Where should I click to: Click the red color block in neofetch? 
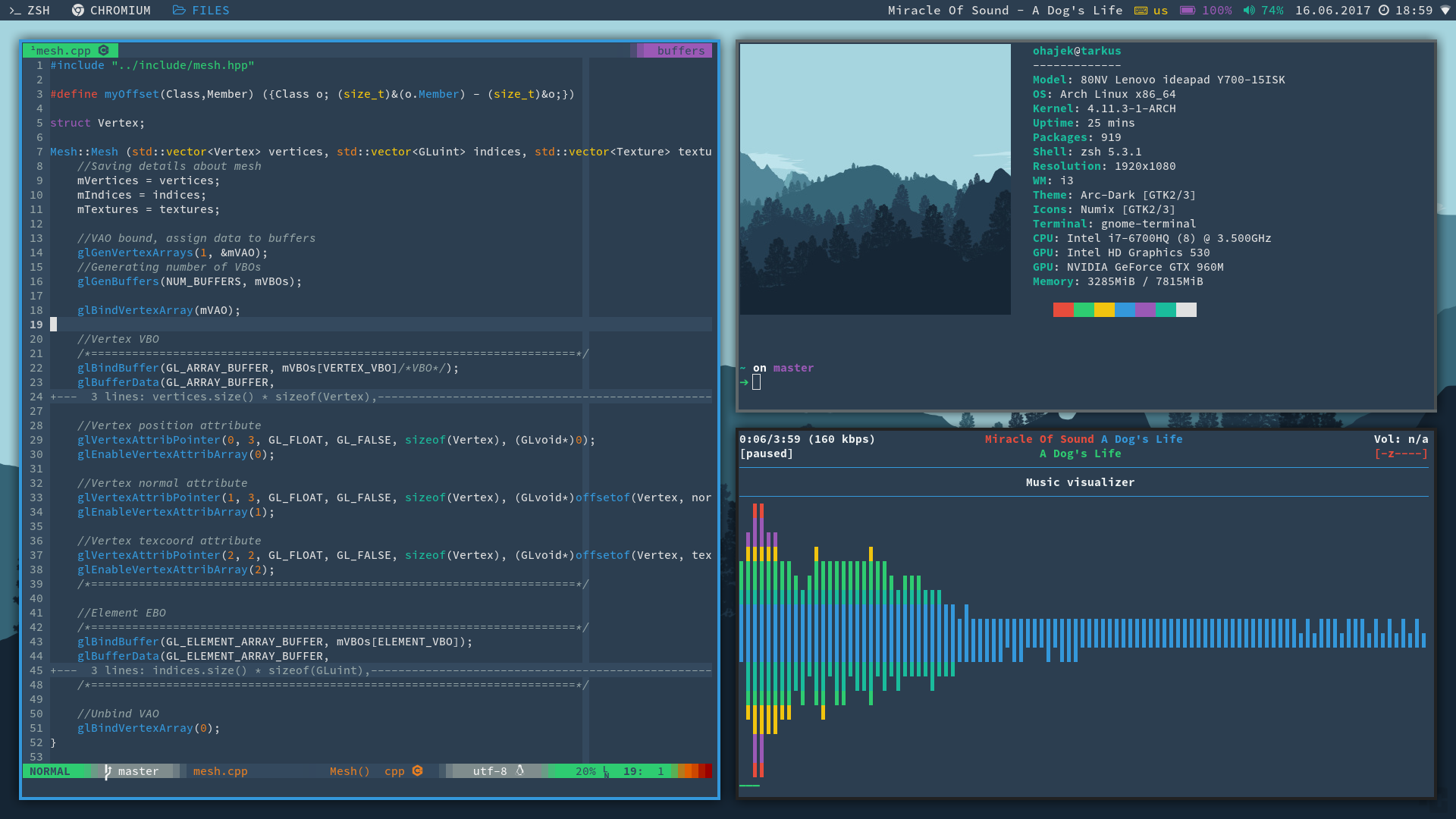[x=1063, y=309]
